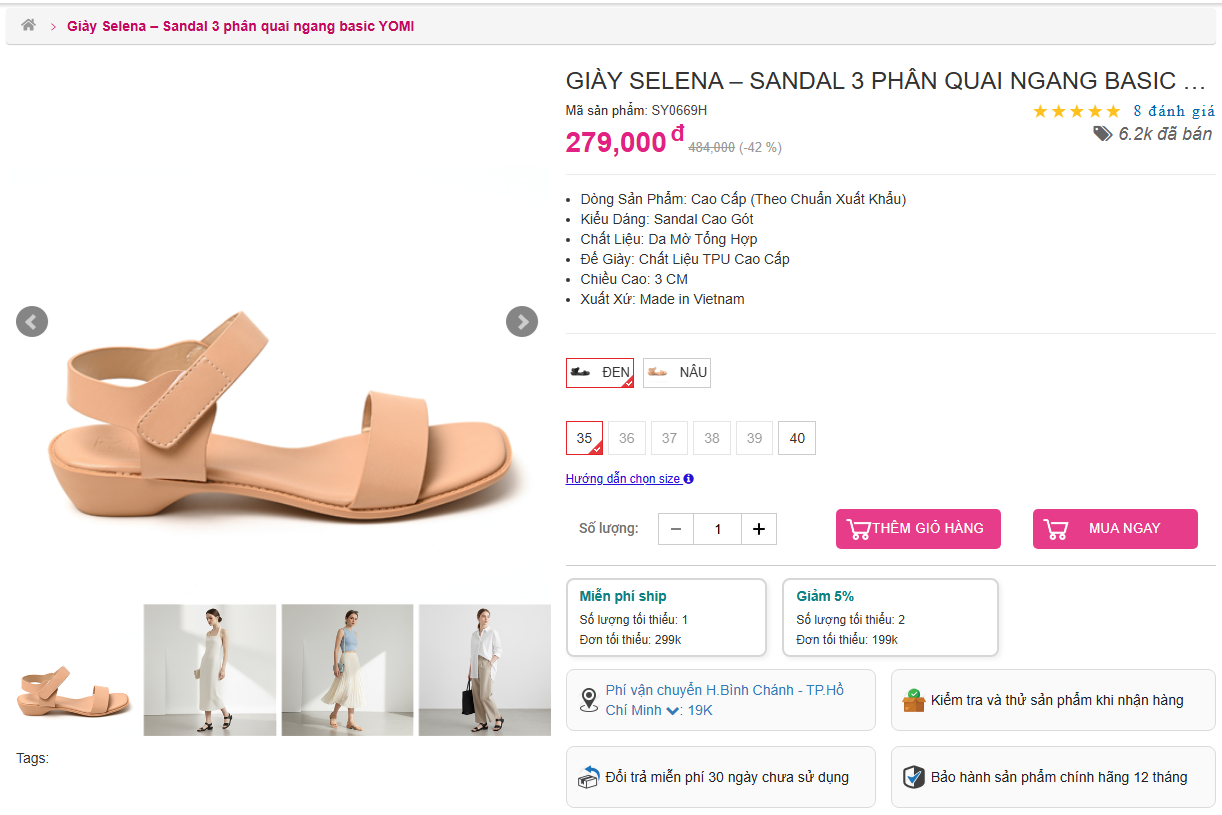Select size 35
This screenshot has height=815, width=1222.
pyautogui.click(x=584, y=438)
